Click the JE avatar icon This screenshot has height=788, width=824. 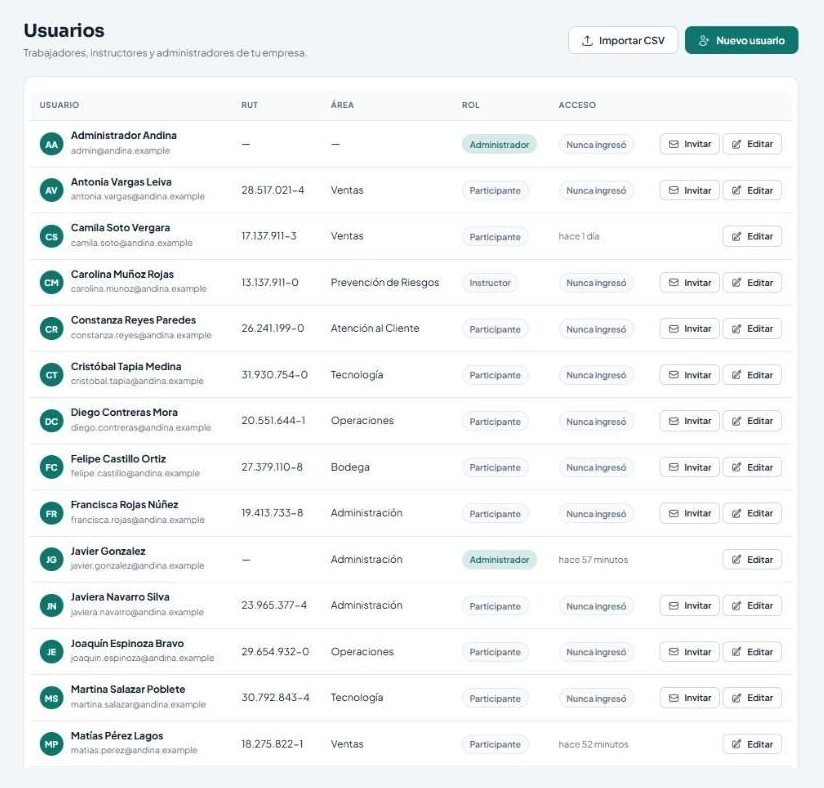tap(52, 652)
